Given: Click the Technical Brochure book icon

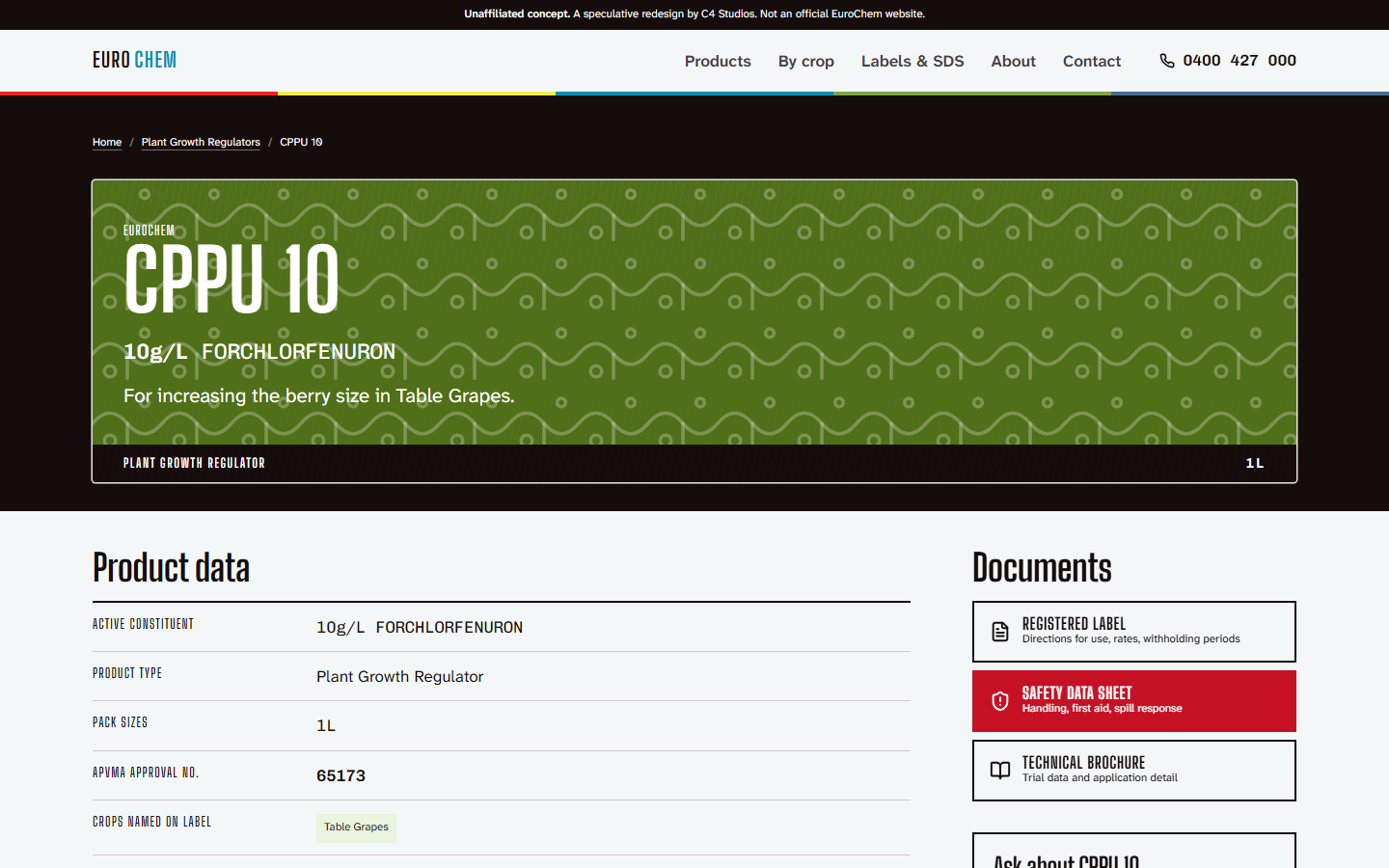Looking at the screenshot, I should (1000, 771).
